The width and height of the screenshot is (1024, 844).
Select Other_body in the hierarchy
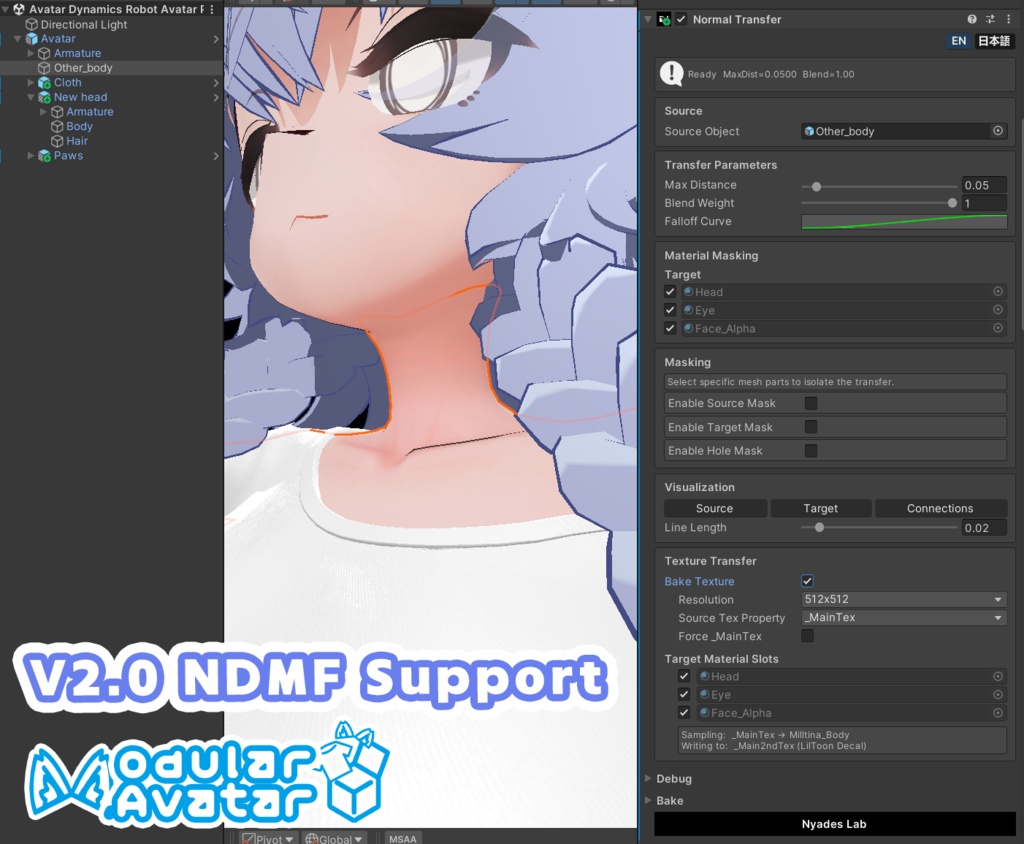tap(83, 68)
